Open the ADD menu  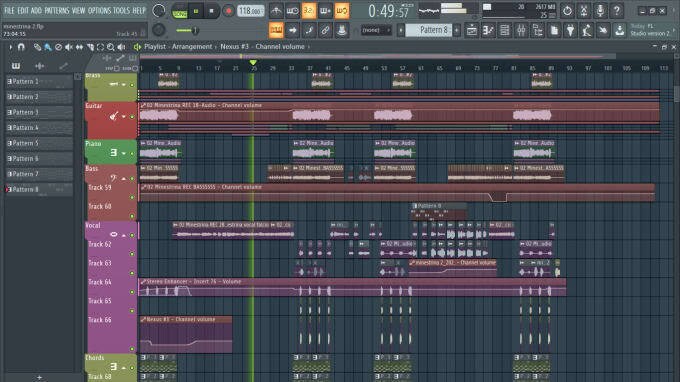[x=36, y=10]
